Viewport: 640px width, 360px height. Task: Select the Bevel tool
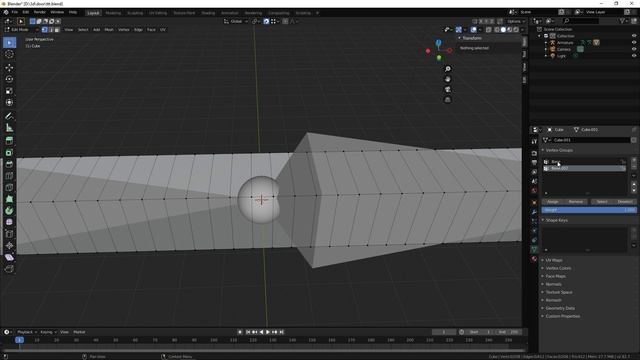(x=9, y=164)
